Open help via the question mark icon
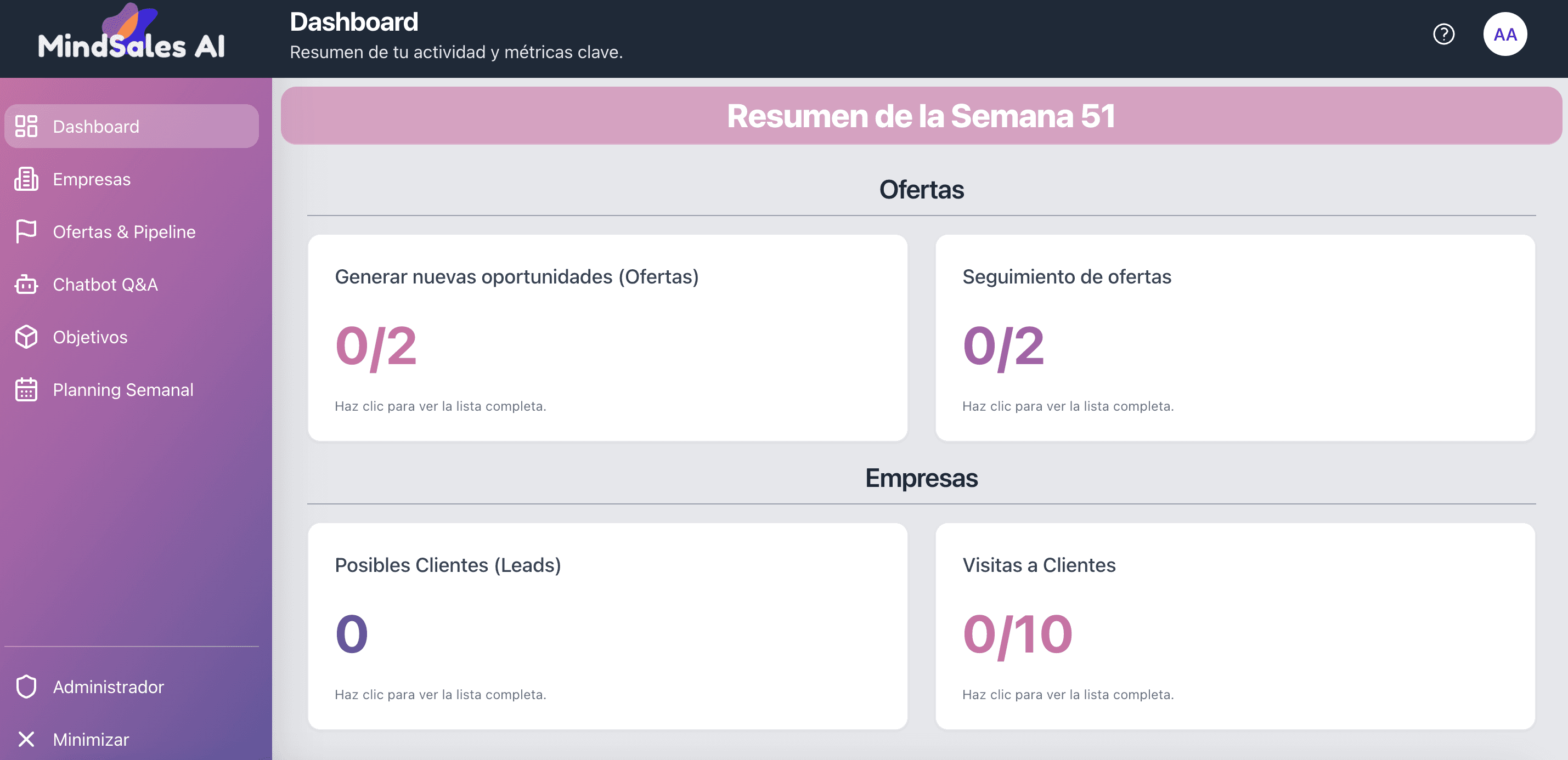Screen dimensions: 1568x760 point(1443,34)
